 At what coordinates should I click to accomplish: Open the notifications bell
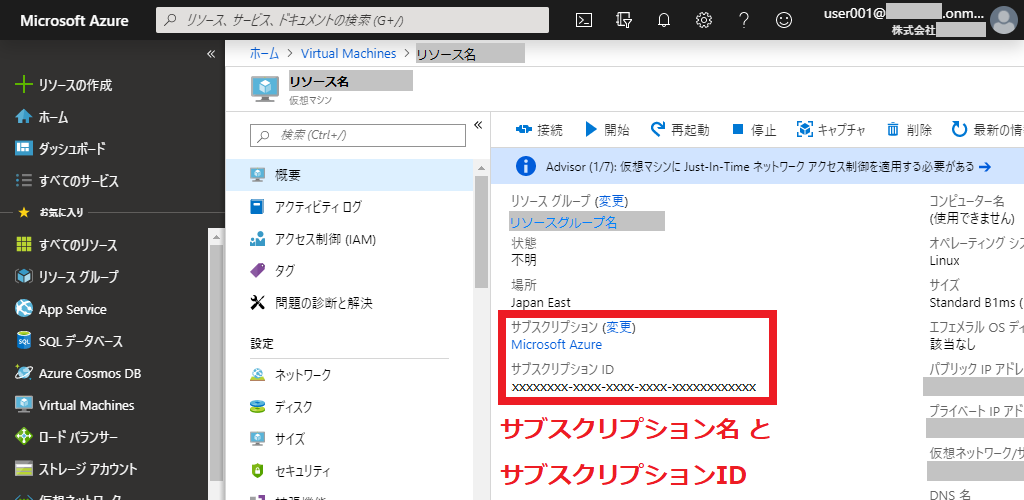click(x=664, y=20)
